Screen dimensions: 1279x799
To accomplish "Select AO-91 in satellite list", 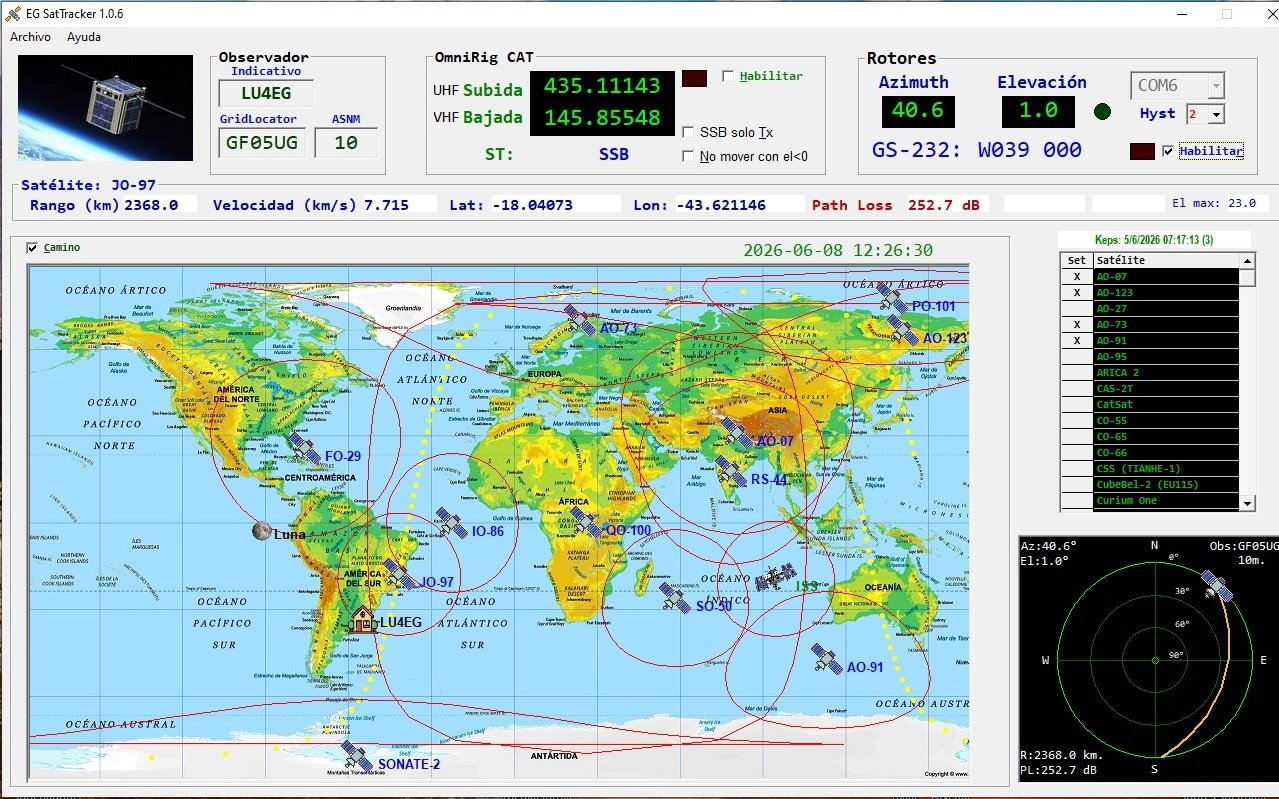I will (x=1166, y=341).
